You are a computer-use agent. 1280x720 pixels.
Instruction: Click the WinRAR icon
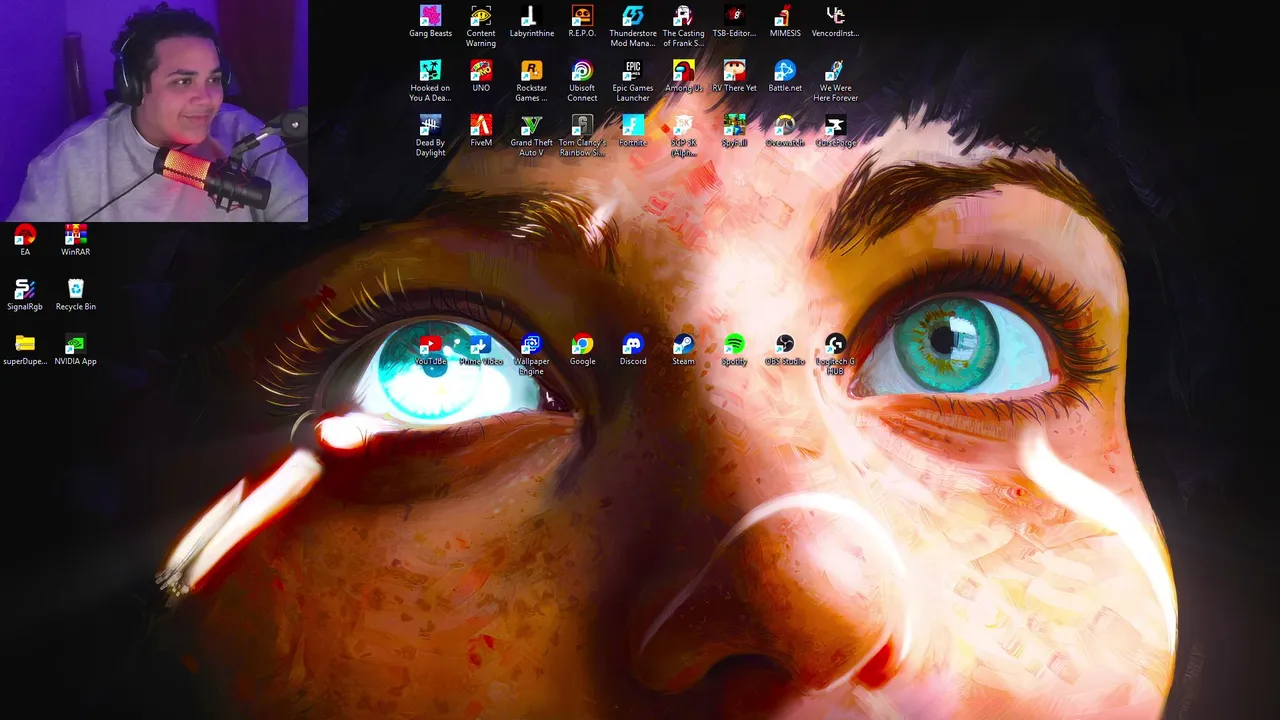pyautogui.click(x=76, y=240)
